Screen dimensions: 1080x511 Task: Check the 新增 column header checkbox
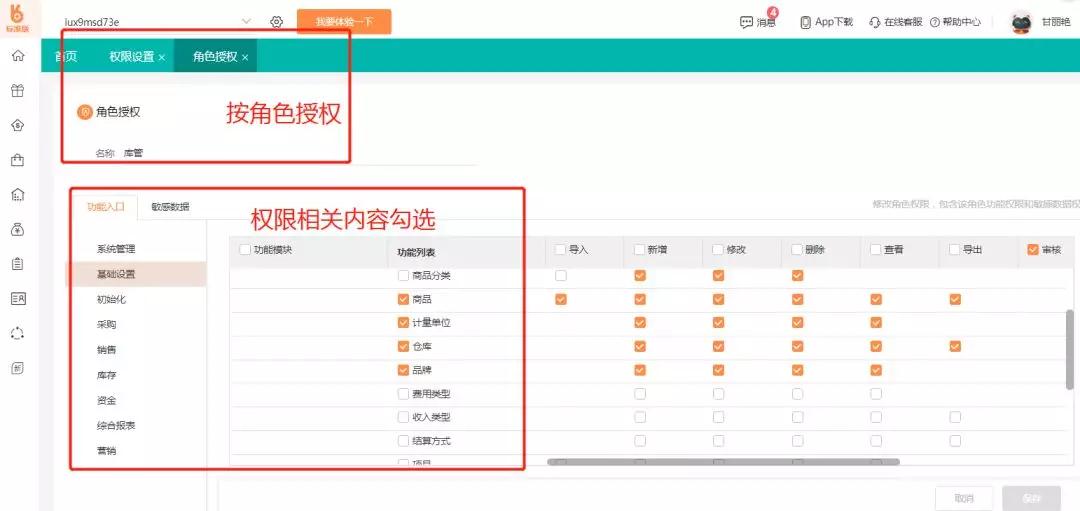click(639, 250)
